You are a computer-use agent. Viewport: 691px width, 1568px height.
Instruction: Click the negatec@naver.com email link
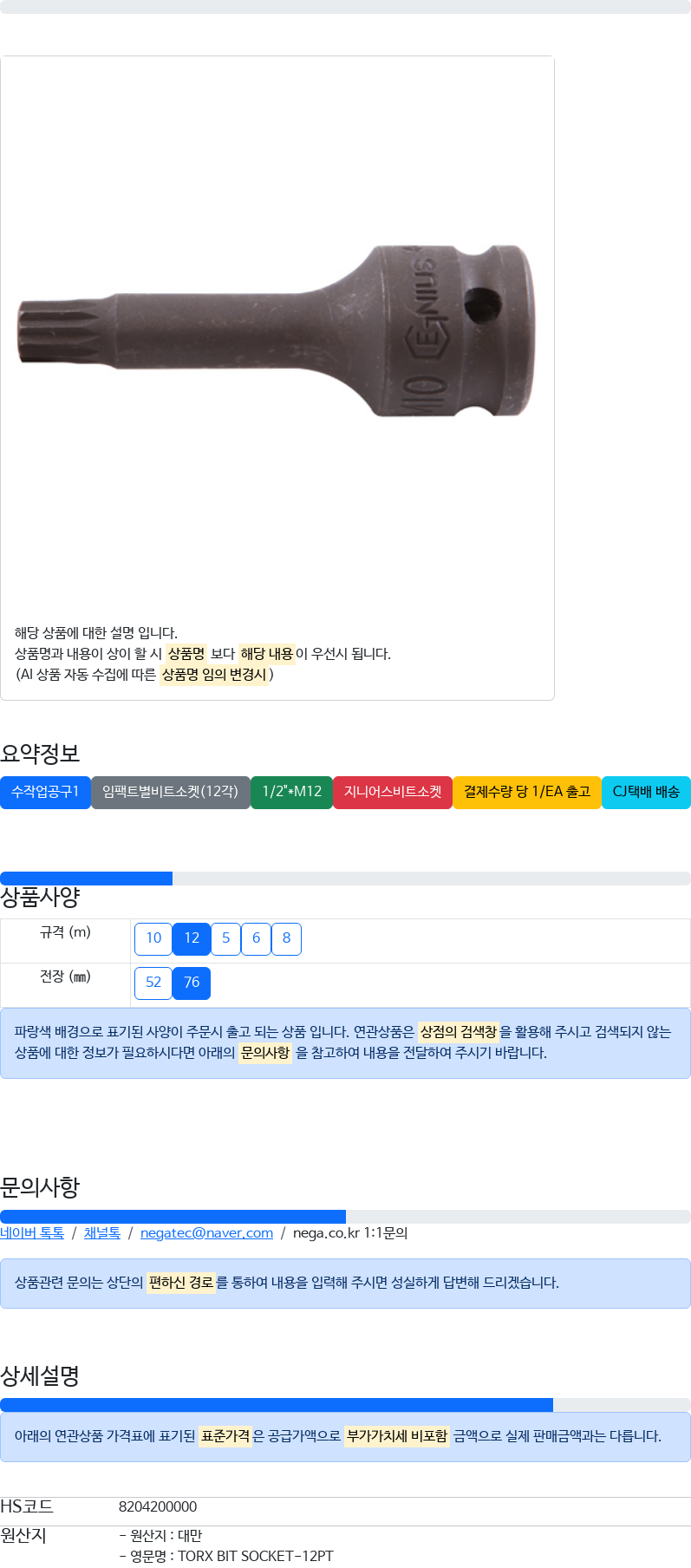(206, 1233)
